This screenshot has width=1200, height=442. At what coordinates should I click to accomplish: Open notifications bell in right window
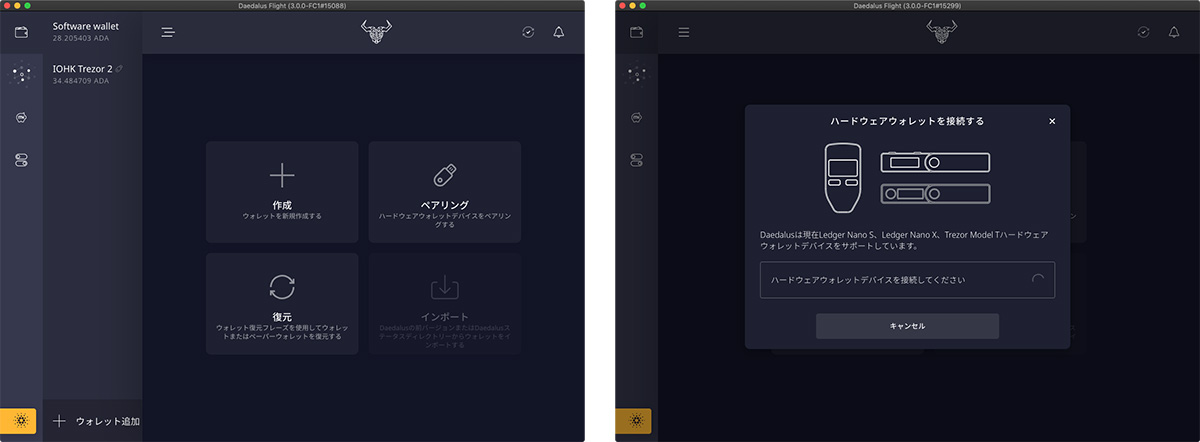(x=1173, y=32)
